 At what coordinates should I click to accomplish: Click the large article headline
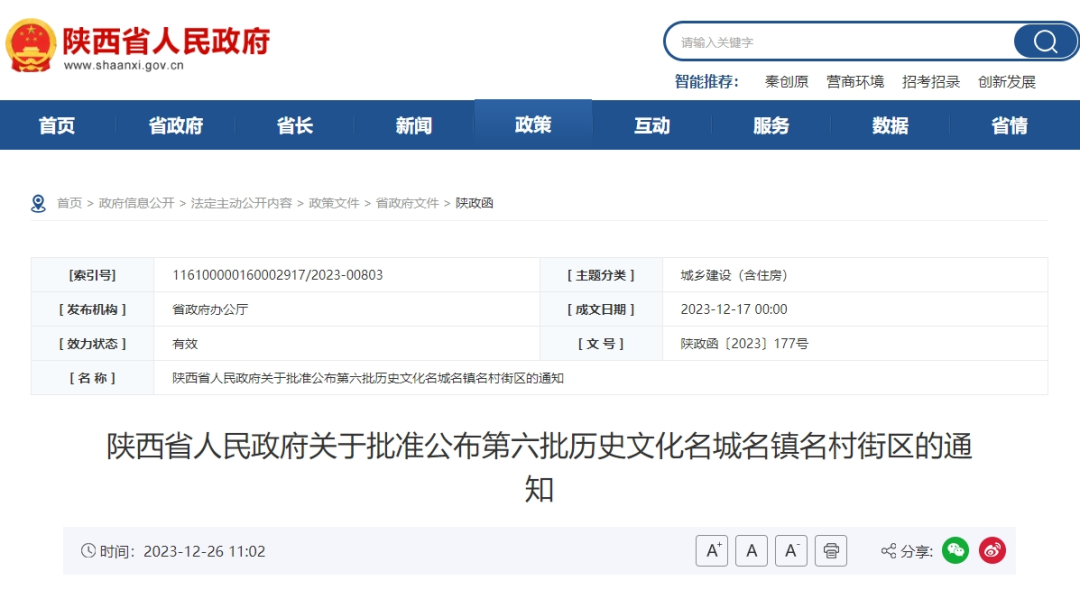pyautogui.click(x=539, y=467)
